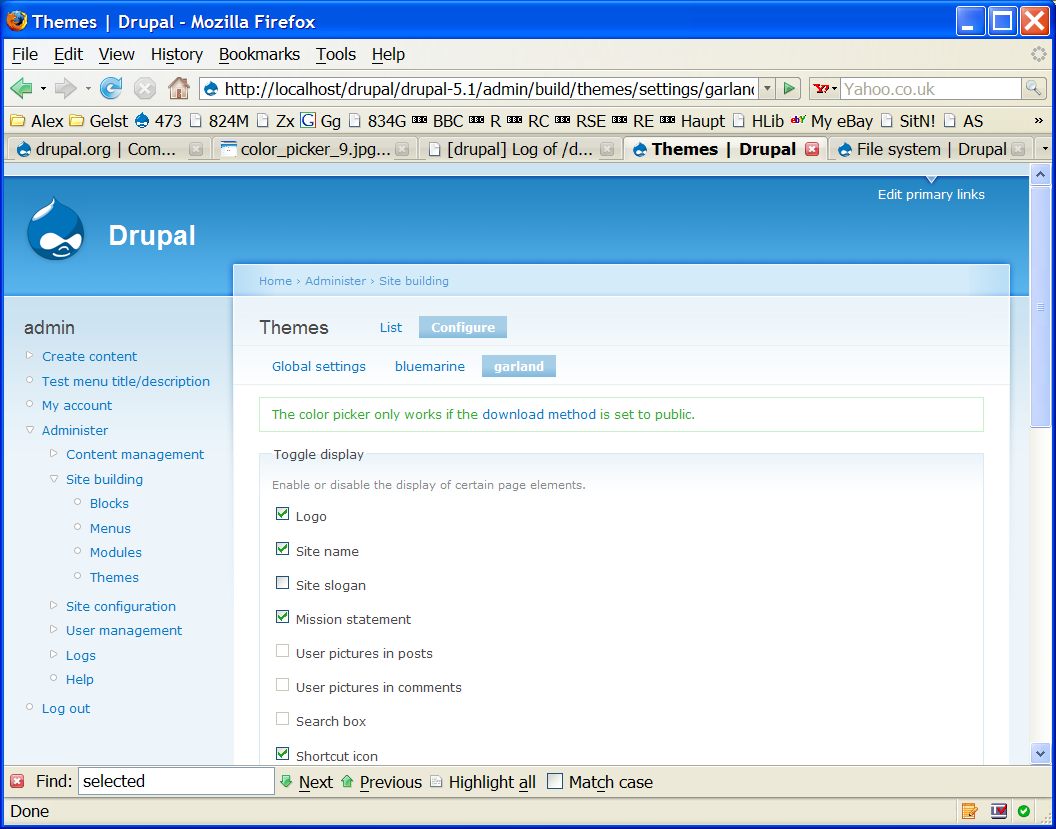
Task: Uncheck the Logo display checkbox
Action: pos(282,513)
